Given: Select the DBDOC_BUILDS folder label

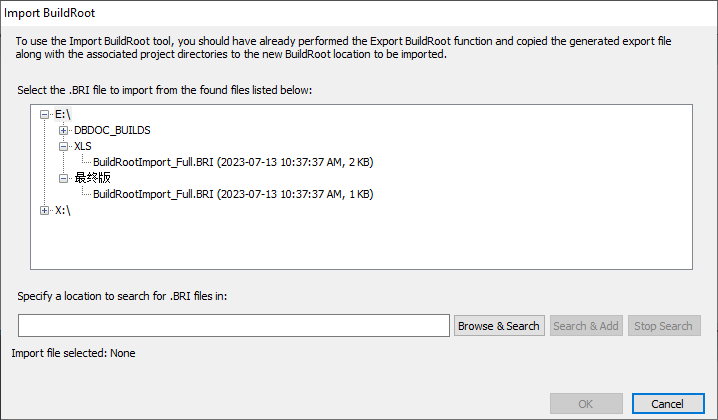Looking at the screenshot, I should click(x=112, y=130).
